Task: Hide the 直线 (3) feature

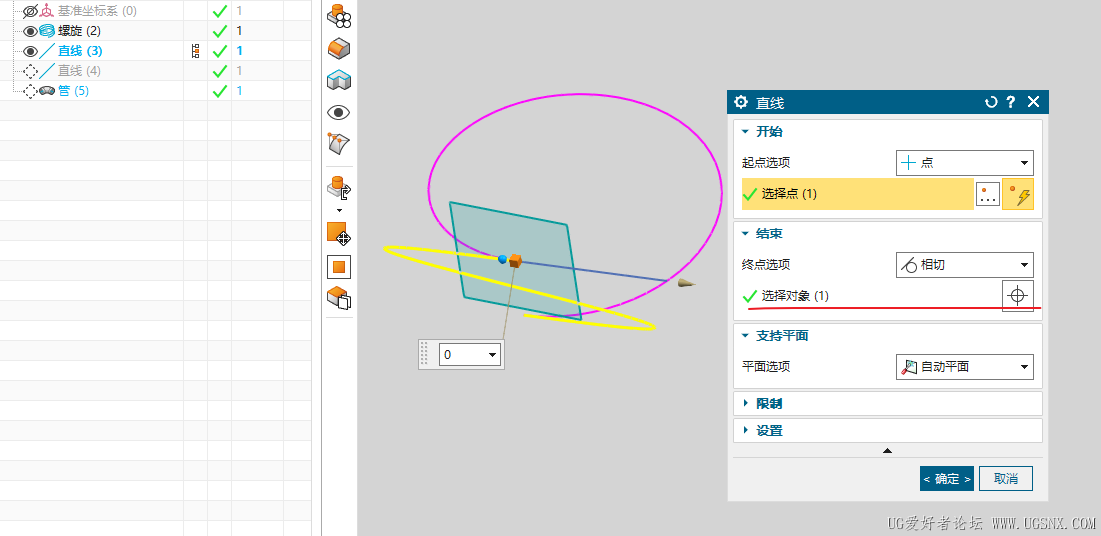Action: 30,51
